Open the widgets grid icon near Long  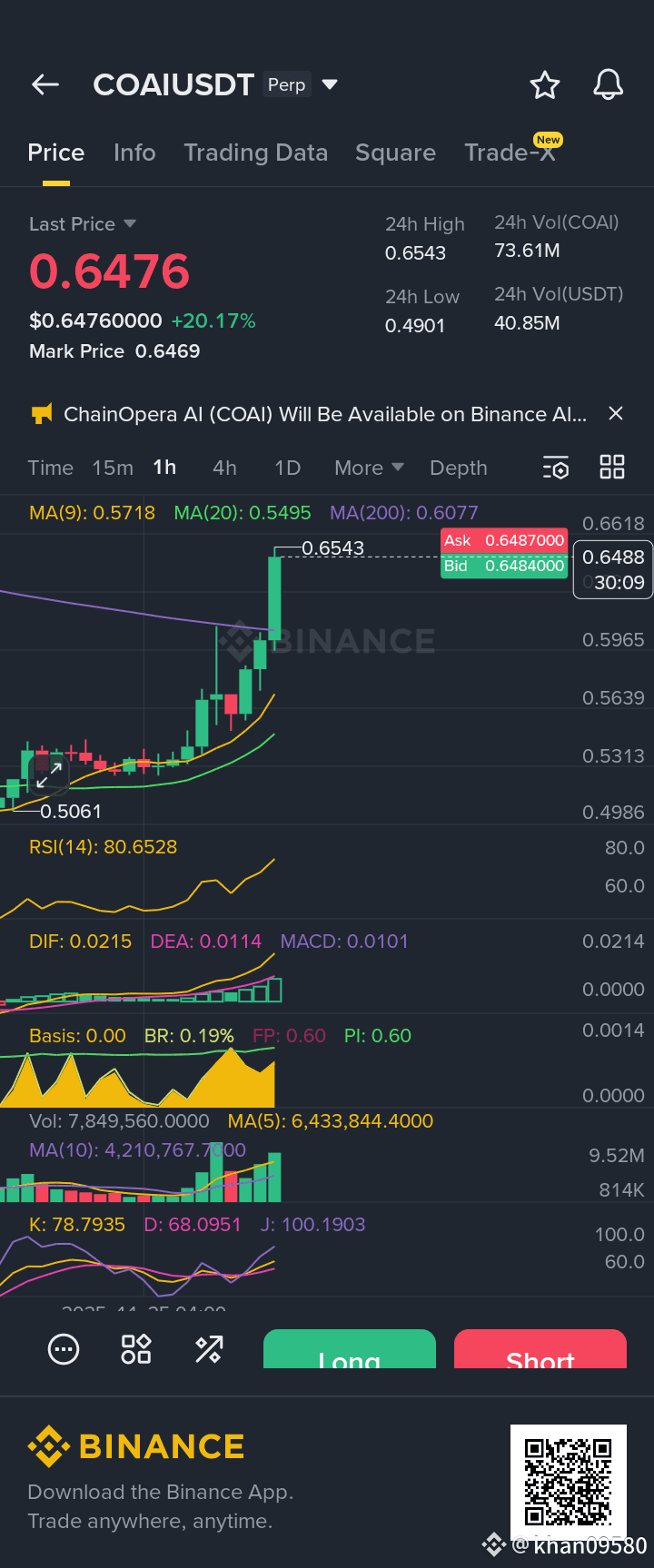(x=136, y=1349)
